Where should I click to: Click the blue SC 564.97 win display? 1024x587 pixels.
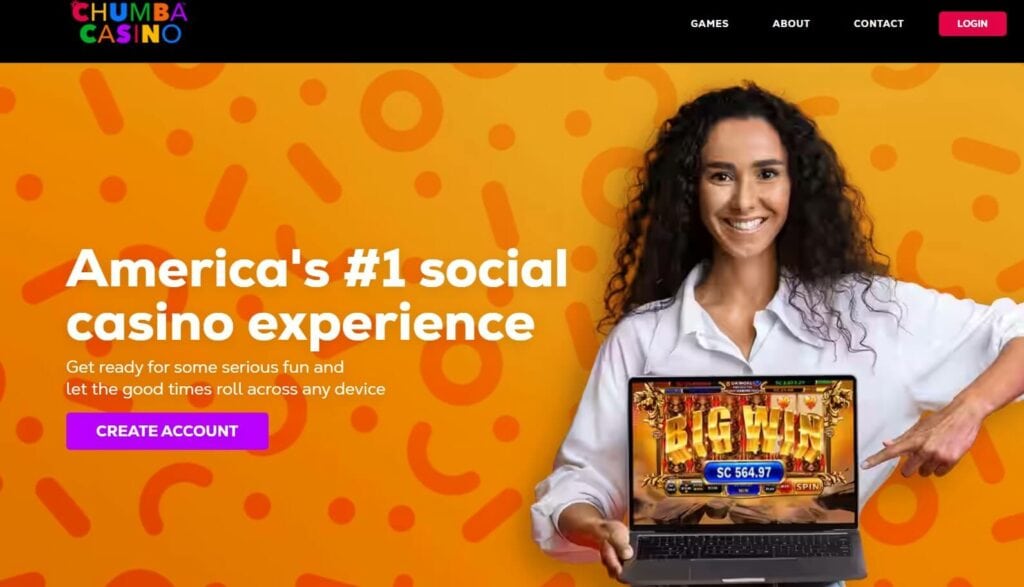point(743,472)
